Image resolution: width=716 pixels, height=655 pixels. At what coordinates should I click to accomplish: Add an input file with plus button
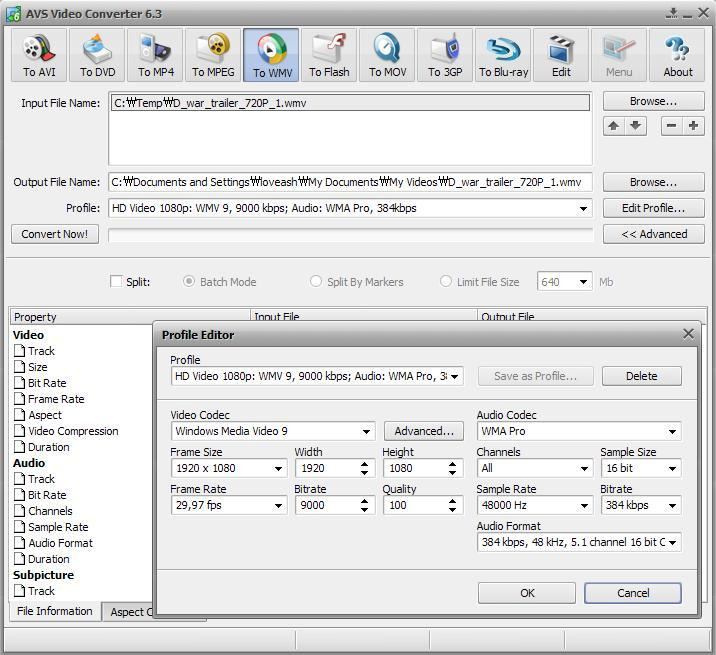(x=694, y=126)
